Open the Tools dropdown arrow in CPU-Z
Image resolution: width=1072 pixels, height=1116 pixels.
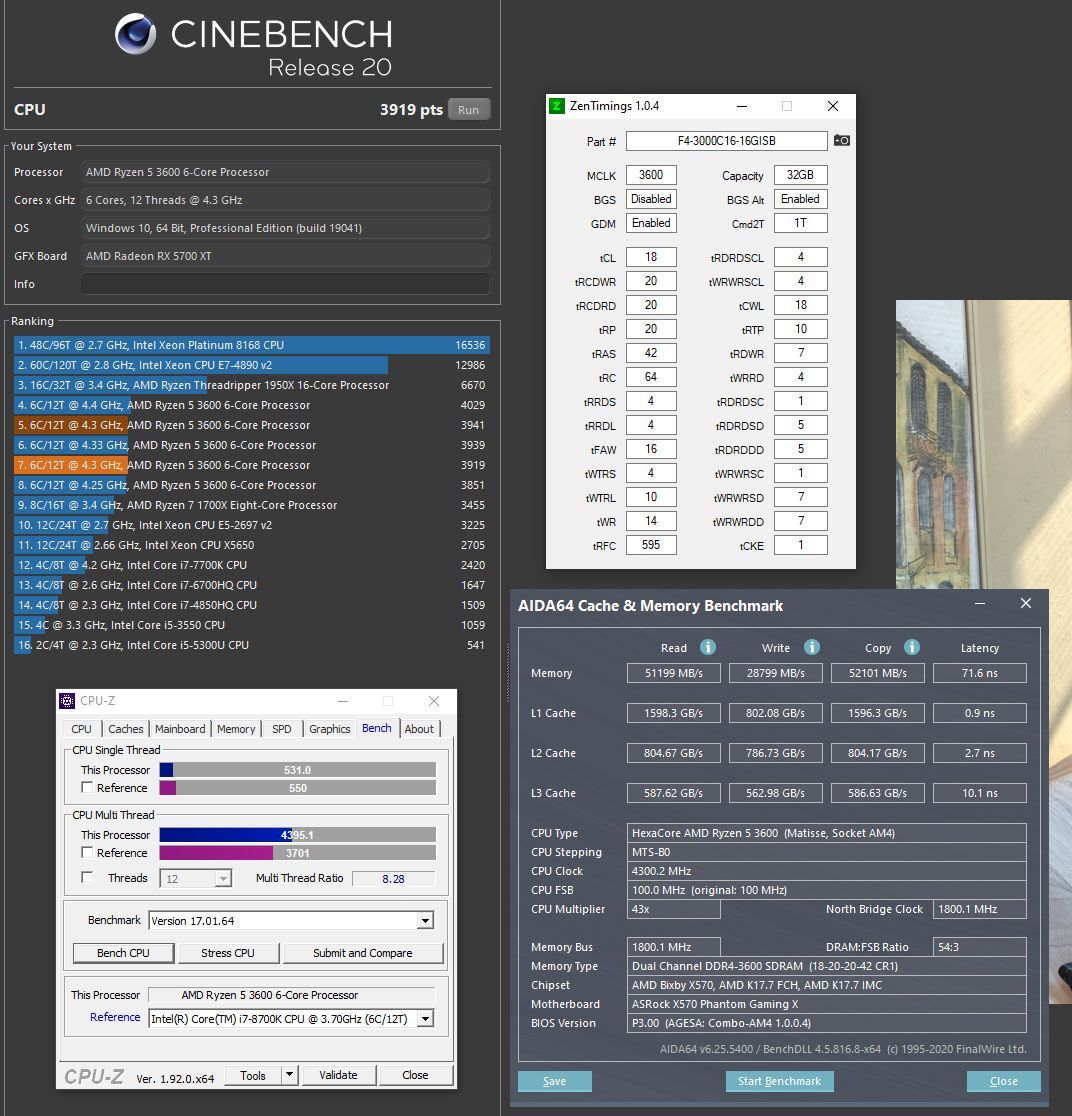tap(289, 1075)
